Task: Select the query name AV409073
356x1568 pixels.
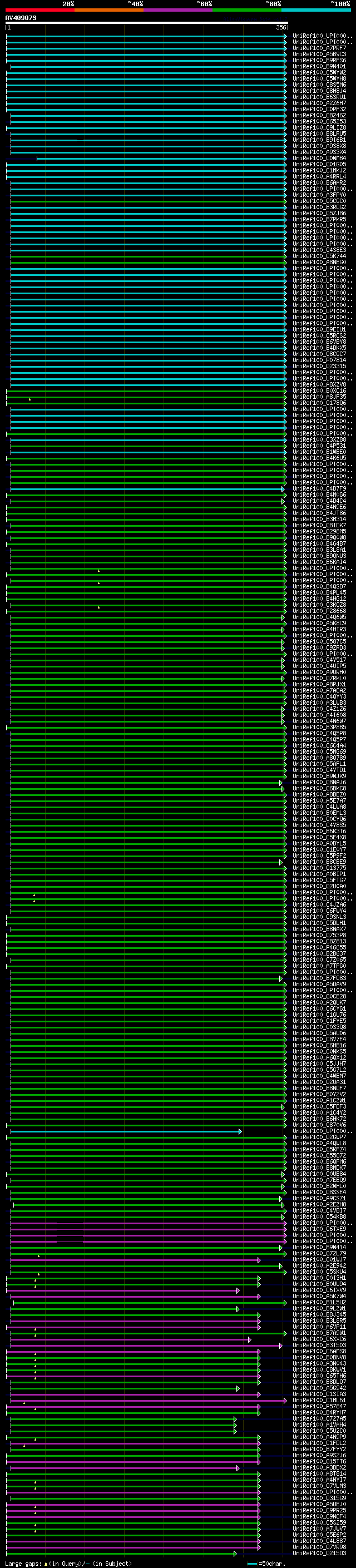Action: tap(21, 18)
